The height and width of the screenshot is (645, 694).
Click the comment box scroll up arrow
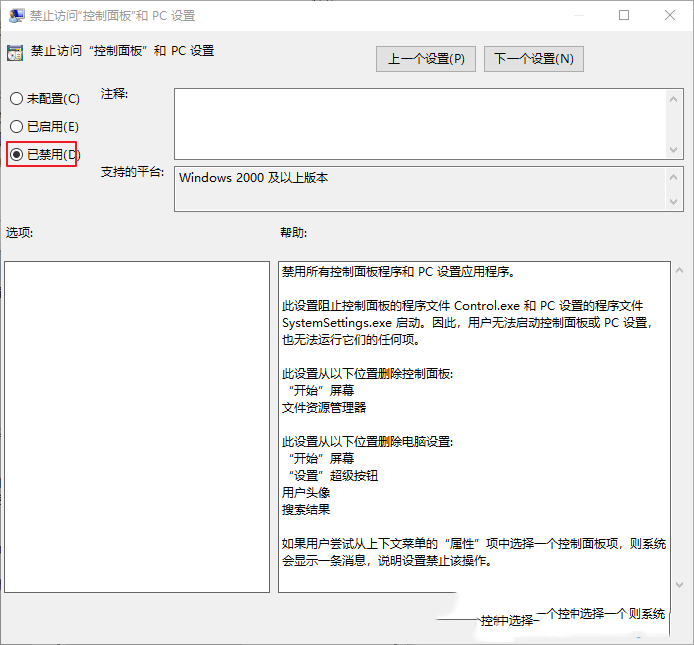(674, 99)
